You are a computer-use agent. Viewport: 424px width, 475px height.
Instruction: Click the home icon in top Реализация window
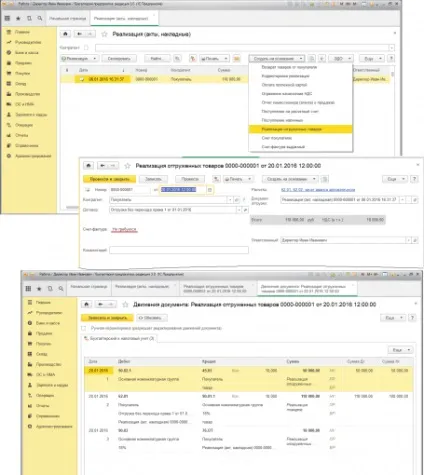65,34
